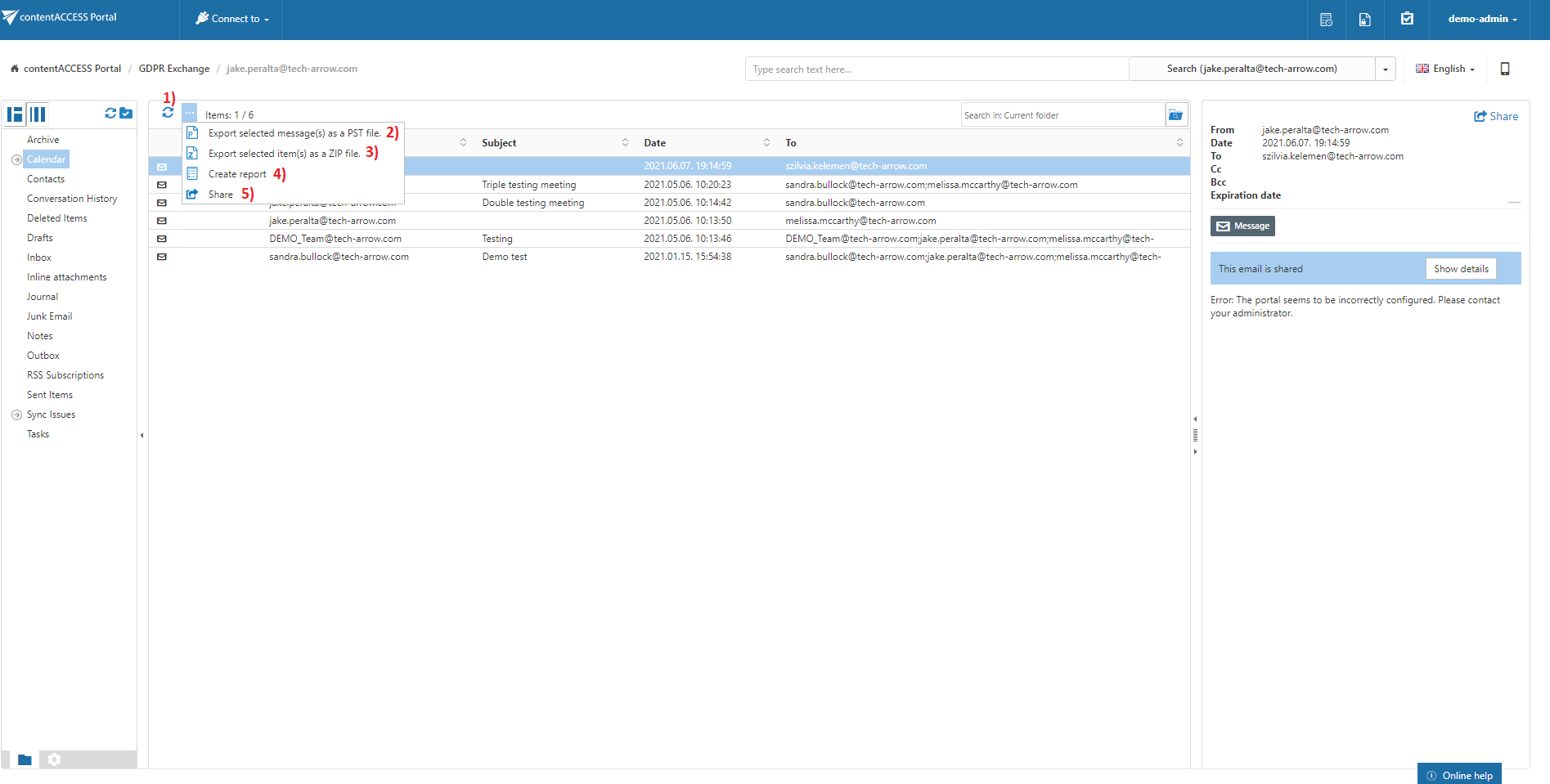Expand the Calendar folder tree node
This screenshot has width=1550, height=784.
click(16, 159)
